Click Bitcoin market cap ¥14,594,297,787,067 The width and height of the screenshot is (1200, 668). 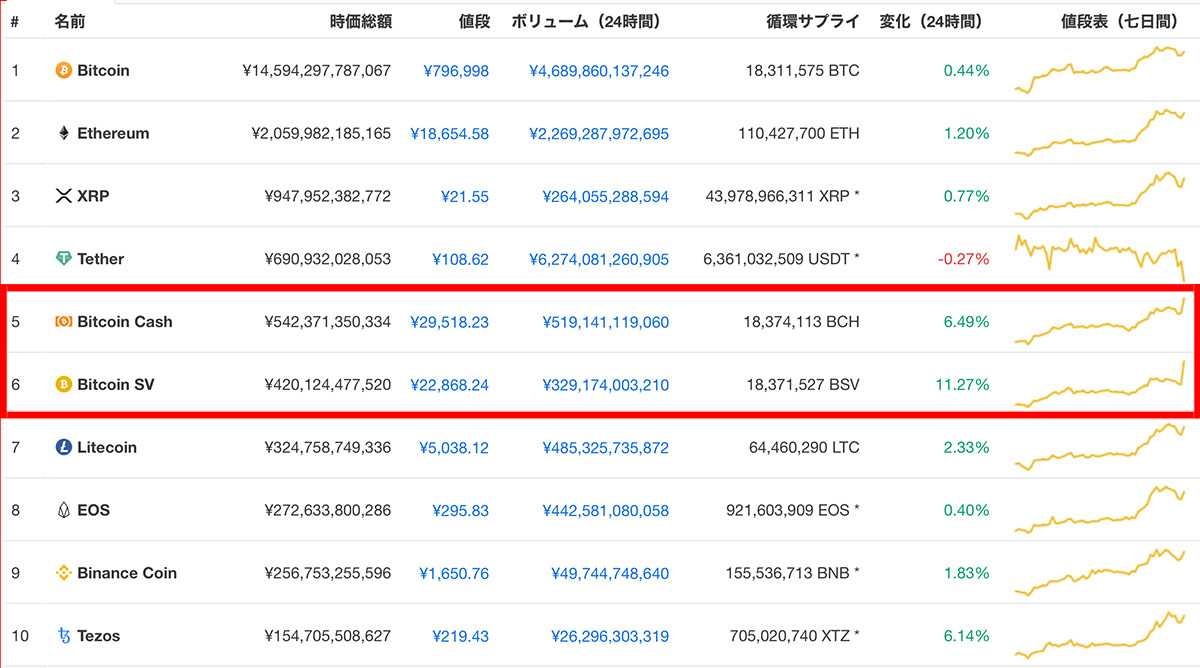pos(317,71)
